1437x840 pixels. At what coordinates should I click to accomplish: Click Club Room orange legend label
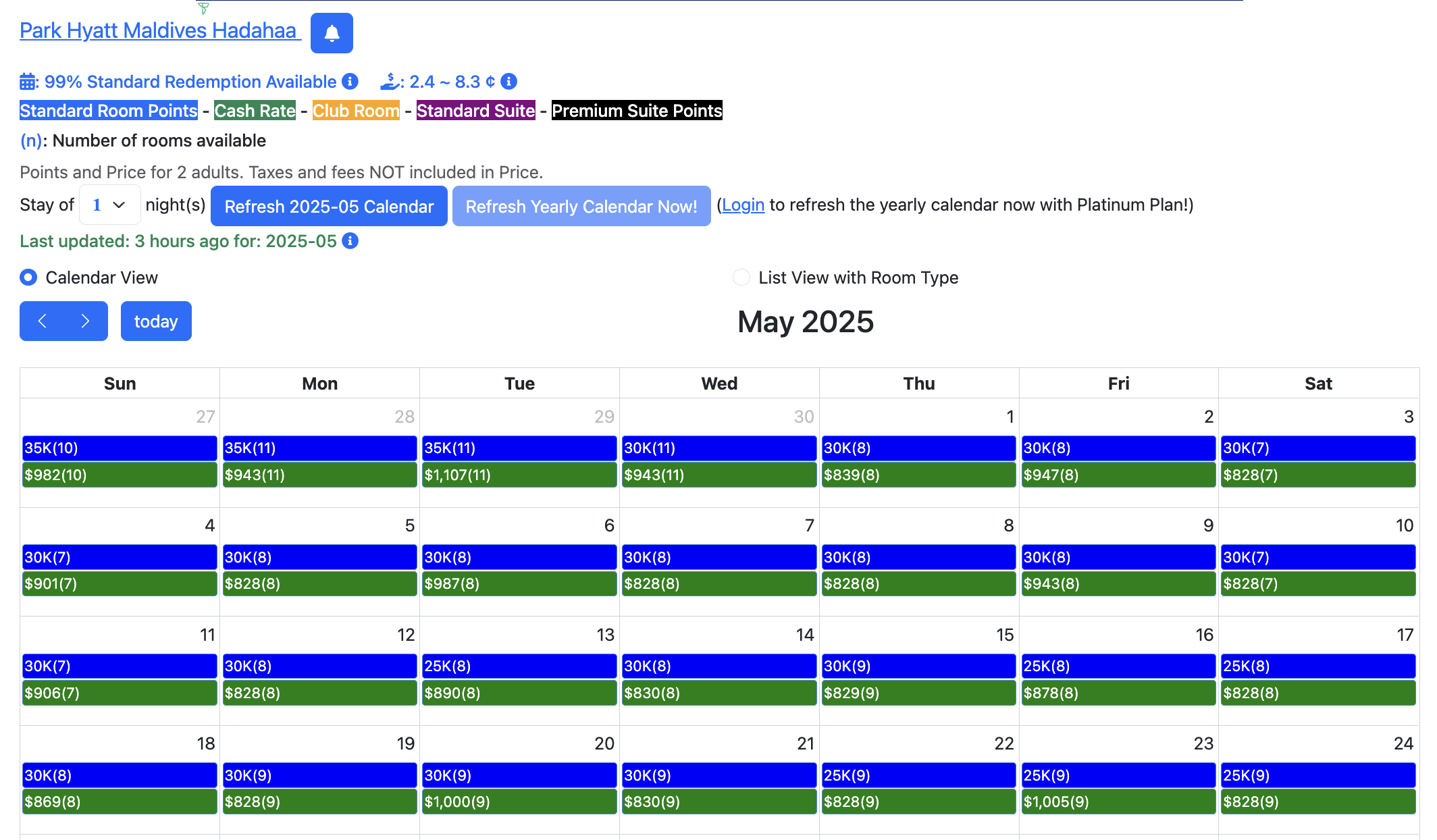click(x=356, y=111)
